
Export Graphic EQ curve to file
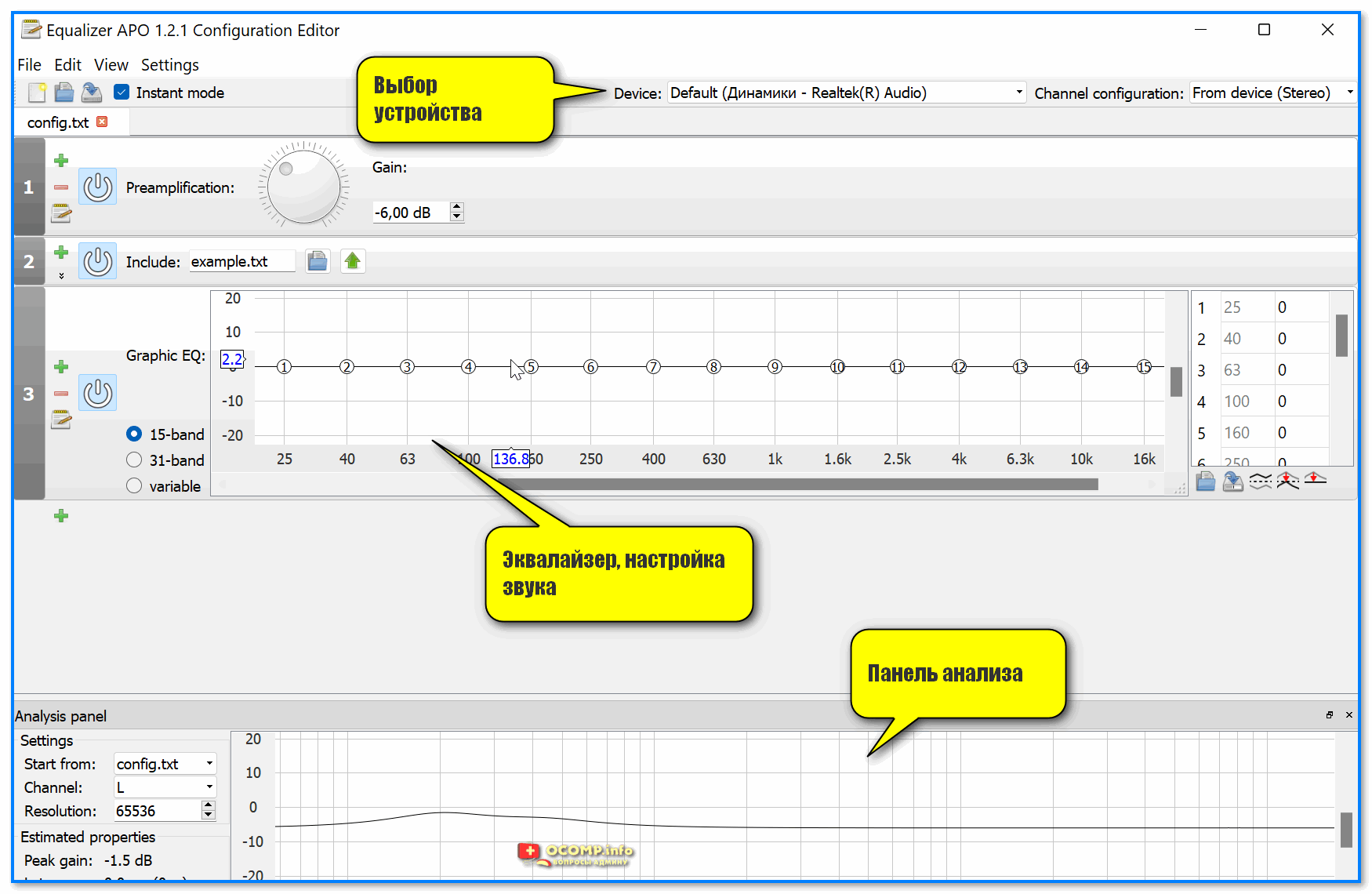click(x=1233, y=481)
